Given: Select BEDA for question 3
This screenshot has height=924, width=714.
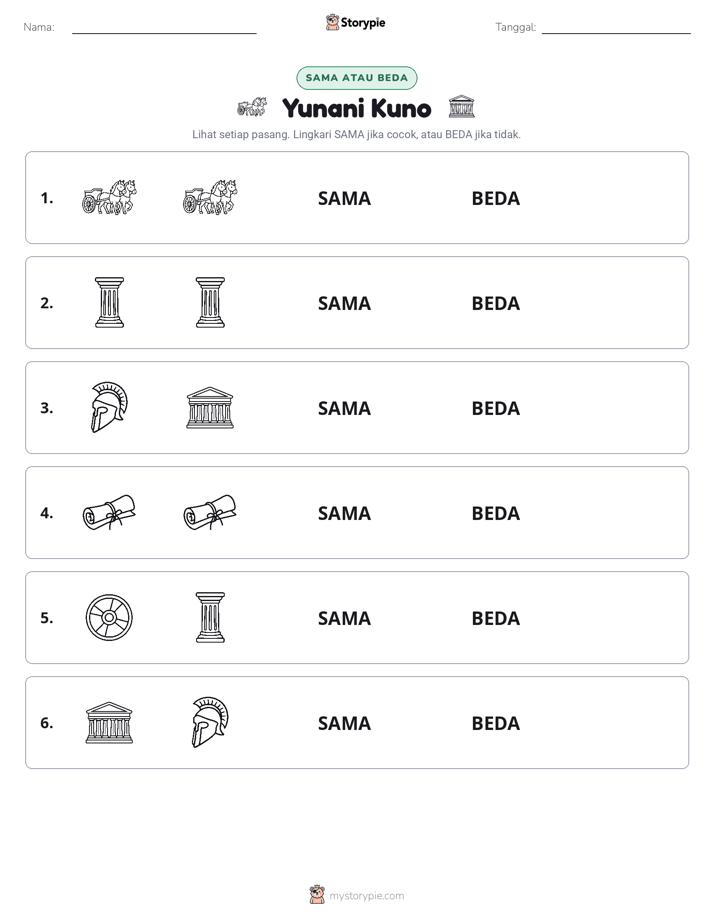Looking at the screenshot, I should pos(496,408).
